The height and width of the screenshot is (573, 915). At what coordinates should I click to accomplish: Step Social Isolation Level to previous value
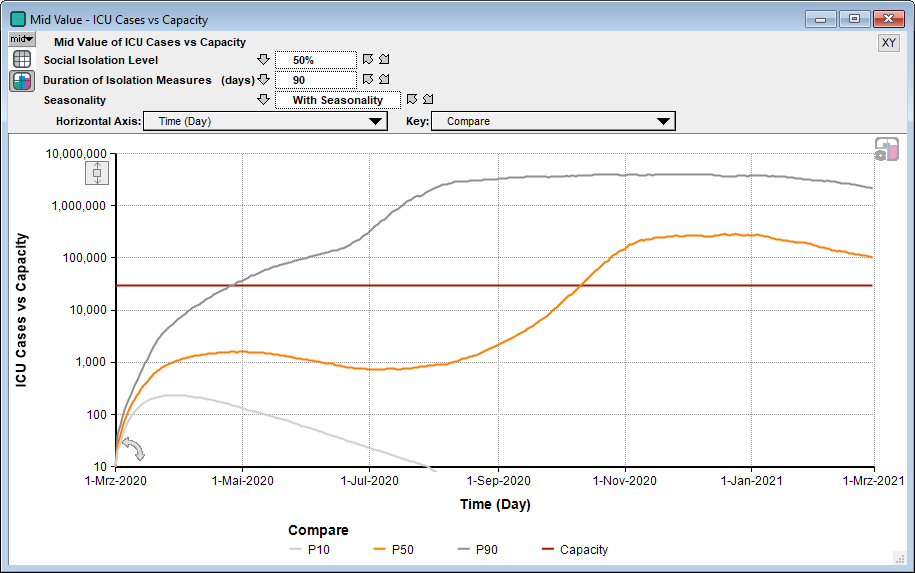click(x=368, y=59)
